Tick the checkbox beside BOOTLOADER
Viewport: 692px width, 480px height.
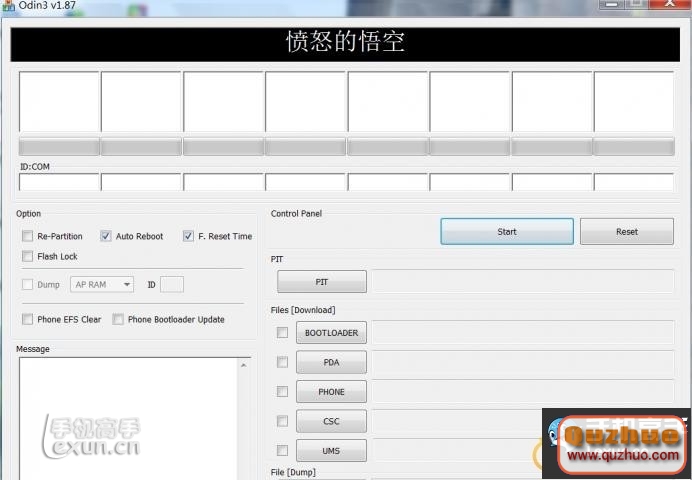[x=282, y=332]
